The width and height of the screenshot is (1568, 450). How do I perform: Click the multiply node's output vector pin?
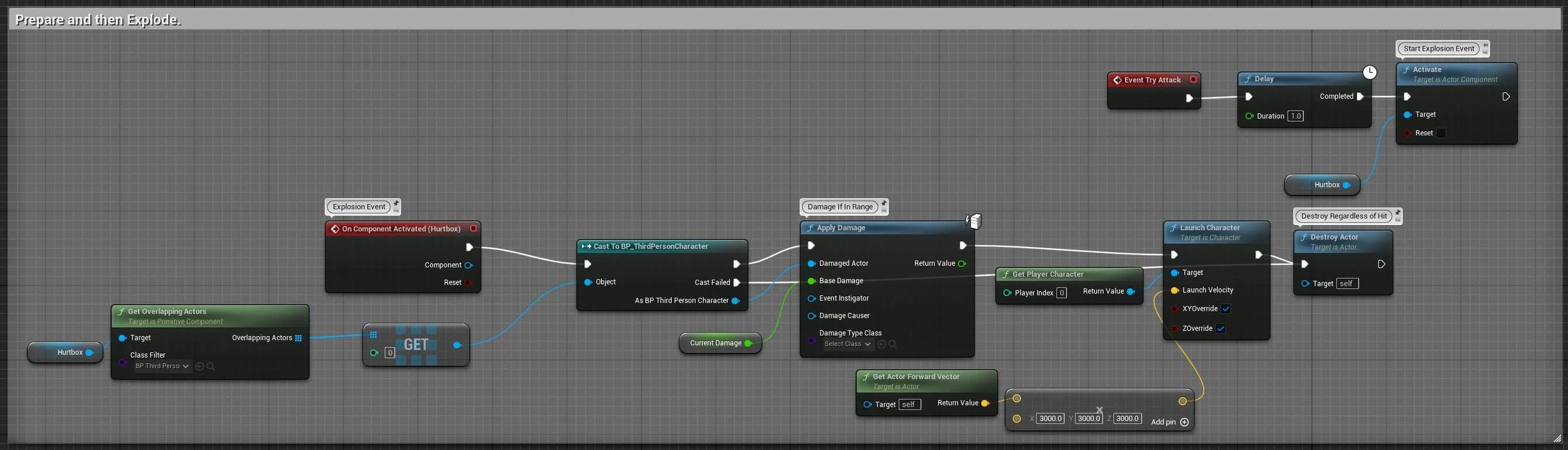point(1182,401)
